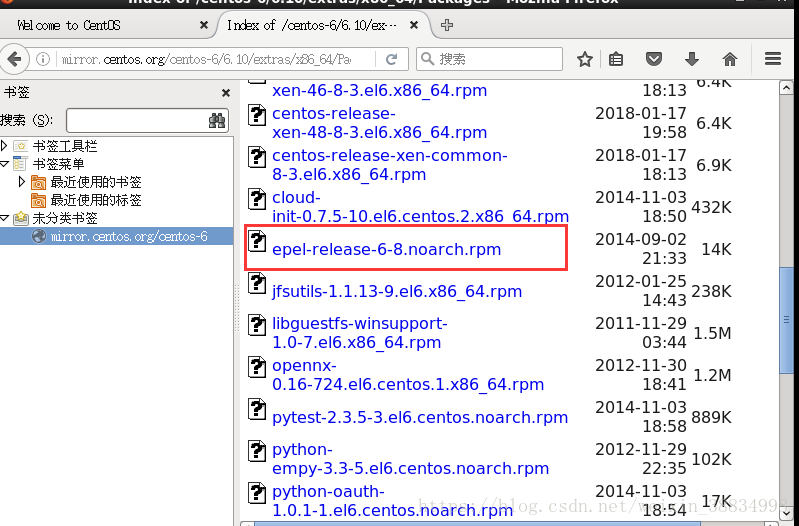The height and width of the screenshot is (526, 799).
Task: Select 书签工具栏 in the sidebar
Action: point(65,146)
